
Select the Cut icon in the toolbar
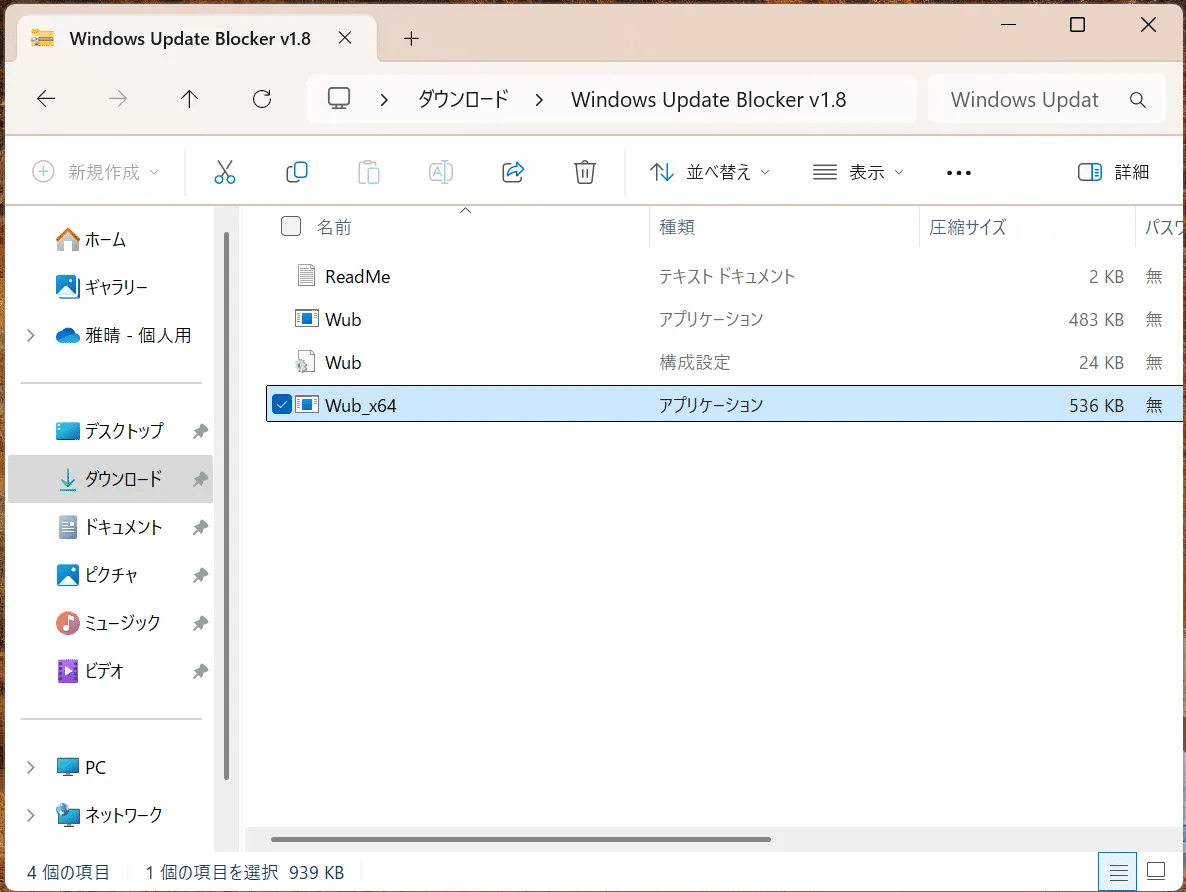(x=224, y=171)
